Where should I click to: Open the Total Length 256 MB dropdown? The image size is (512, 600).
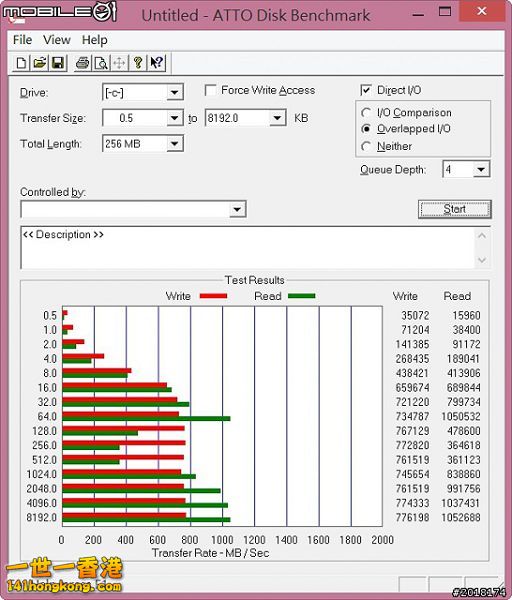tap(174, 144)
